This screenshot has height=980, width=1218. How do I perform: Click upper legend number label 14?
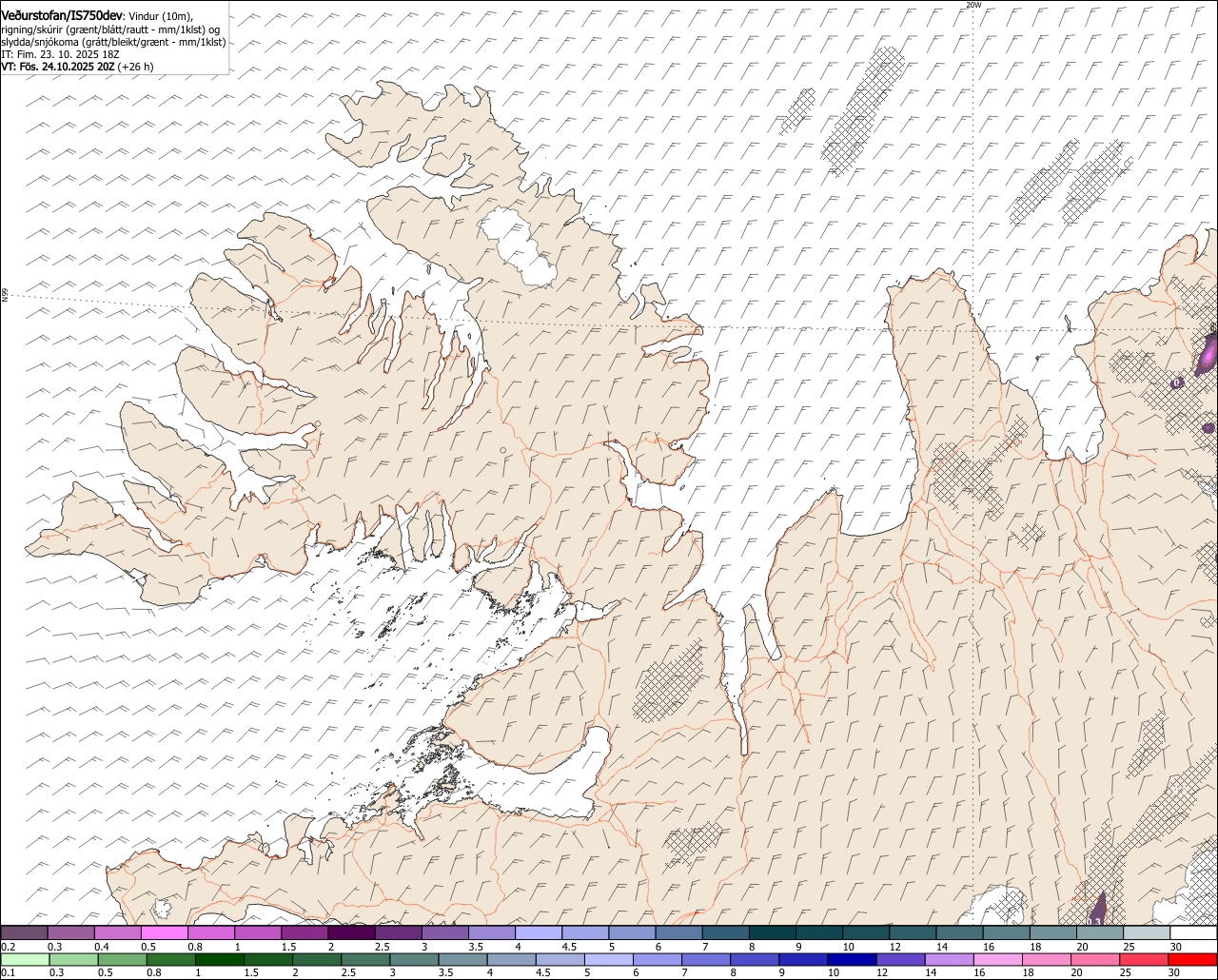(942, 947)
